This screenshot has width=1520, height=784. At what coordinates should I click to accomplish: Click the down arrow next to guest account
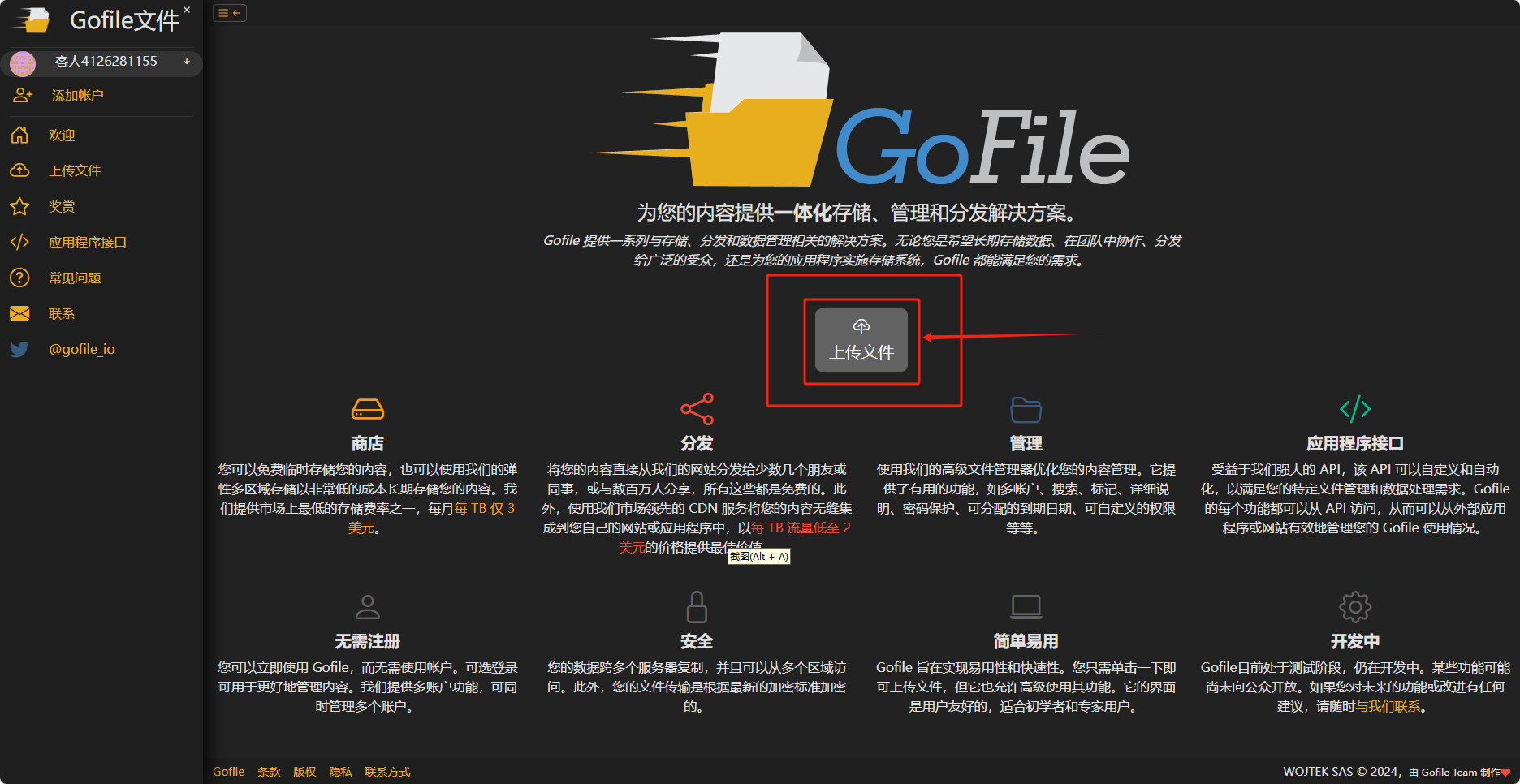(187, 62)
